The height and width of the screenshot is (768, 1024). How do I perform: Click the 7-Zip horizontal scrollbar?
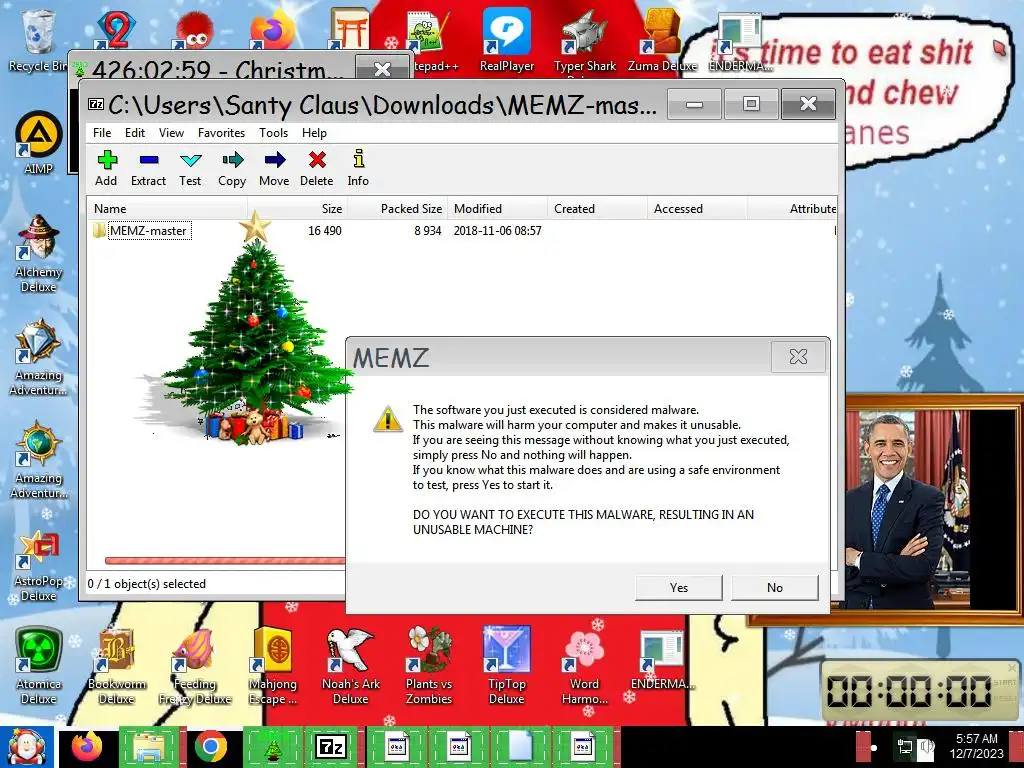tap(225, 560)
